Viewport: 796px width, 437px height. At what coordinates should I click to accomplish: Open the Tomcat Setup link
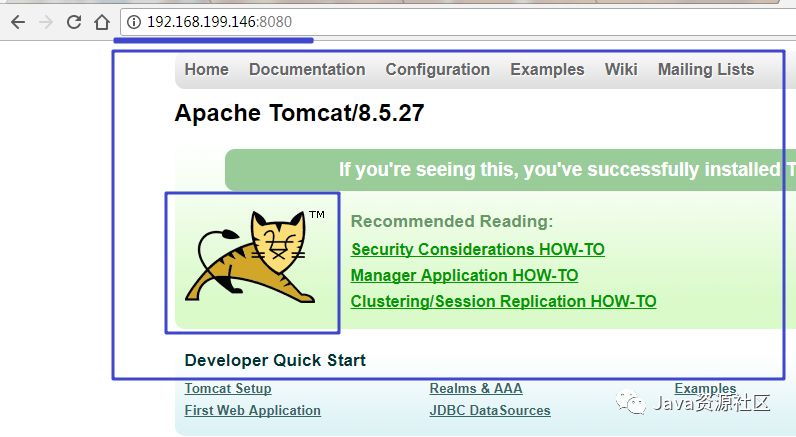coord(228,388)
